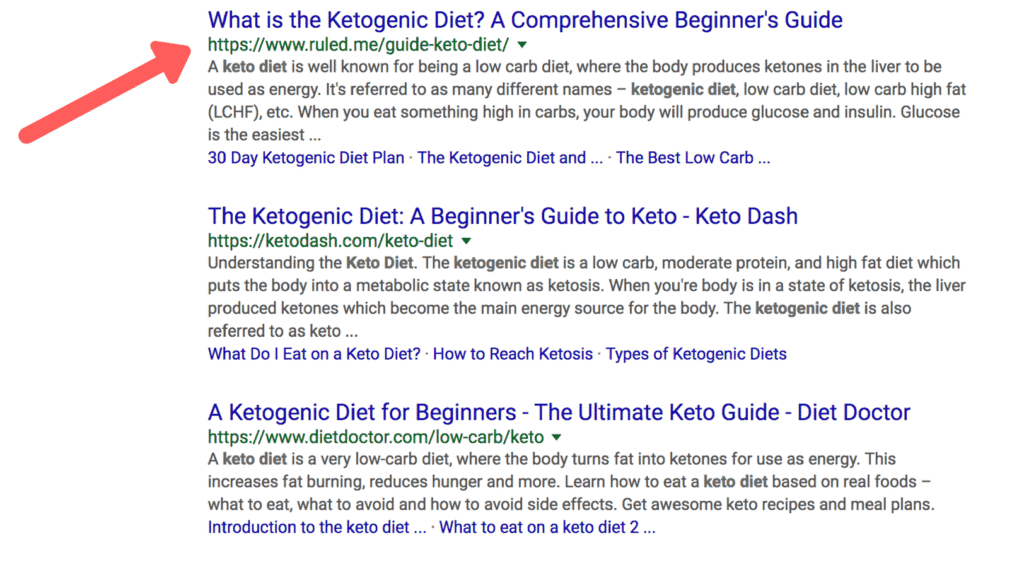Open "What to eat on a keto diet 2 ..." sitelink
Screen dimensions: 1024x574
[547, 527]
